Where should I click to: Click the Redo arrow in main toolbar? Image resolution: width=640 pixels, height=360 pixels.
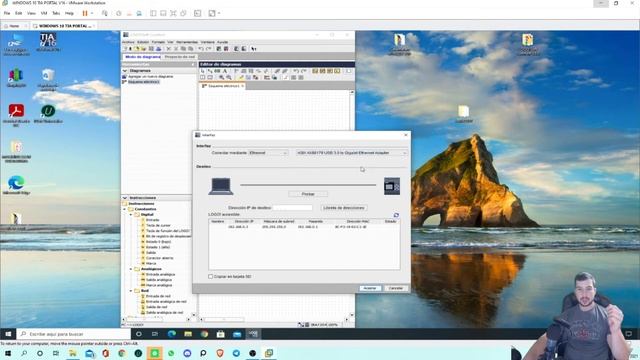tap(209, 49)
